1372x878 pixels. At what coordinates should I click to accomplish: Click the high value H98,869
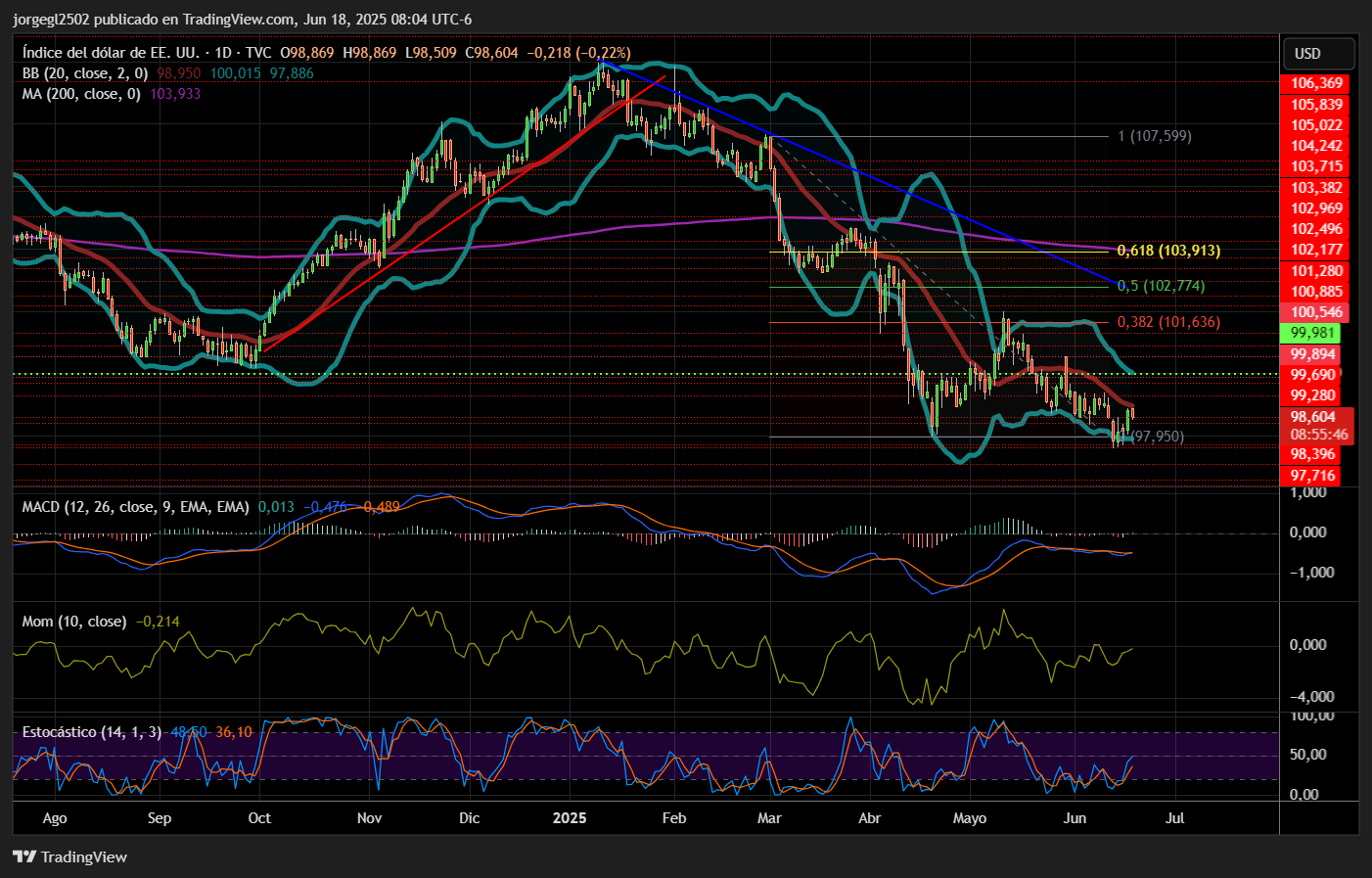370,53
